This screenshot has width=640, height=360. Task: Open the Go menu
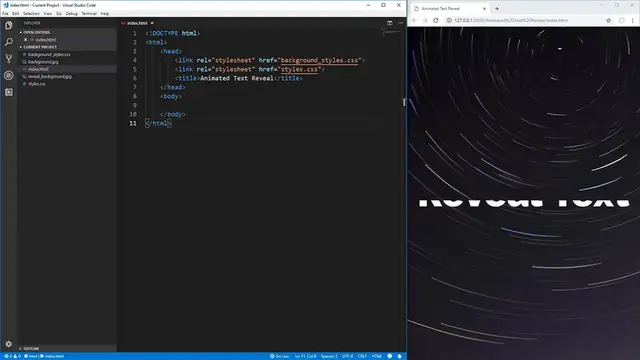click(x=59, y=13)
